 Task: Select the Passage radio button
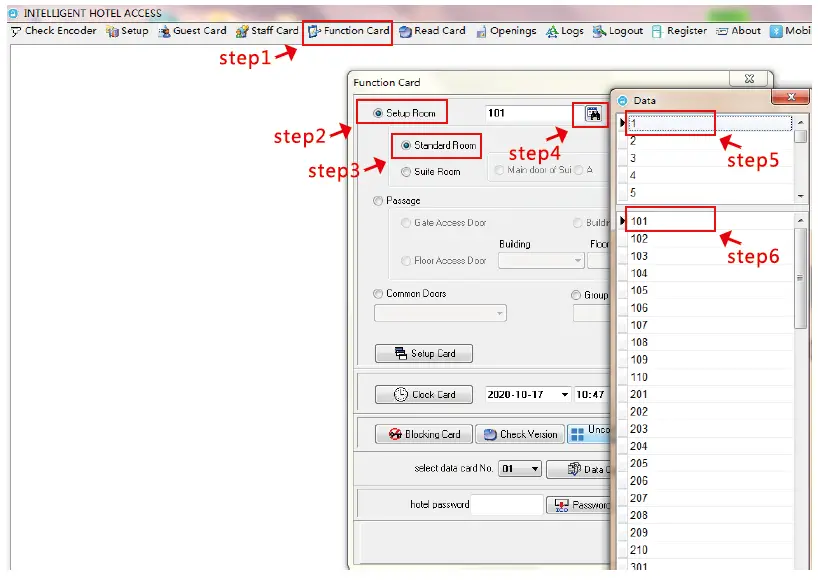(x=378, y=201)
